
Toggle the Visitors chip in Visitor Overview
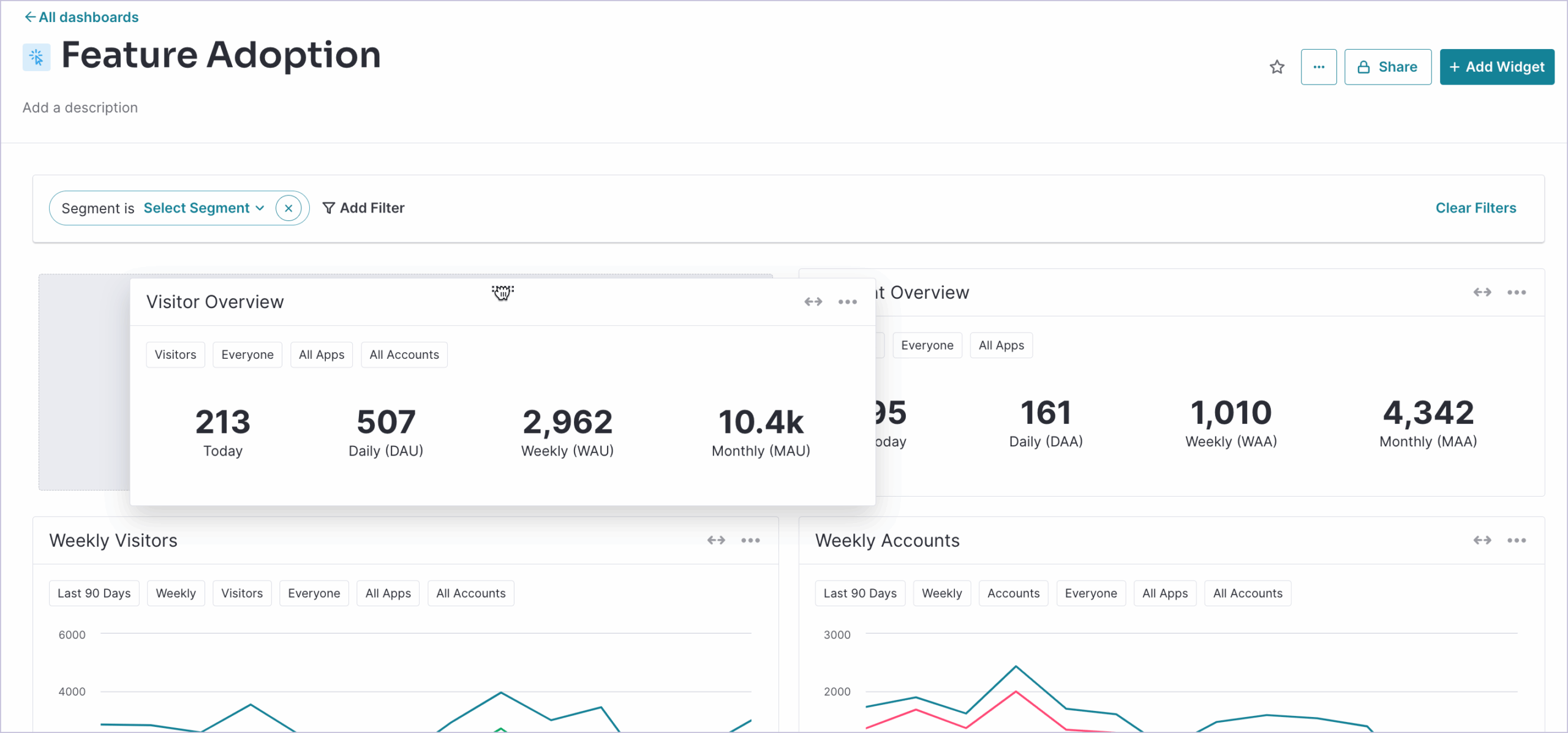[175, 354]
